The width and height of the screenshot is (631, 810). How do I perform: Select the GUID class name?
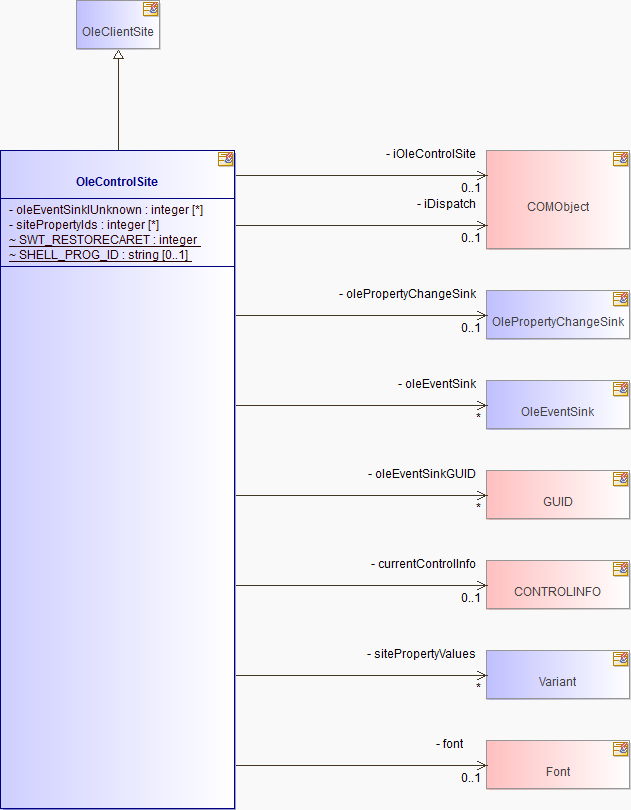coord(558,502)
